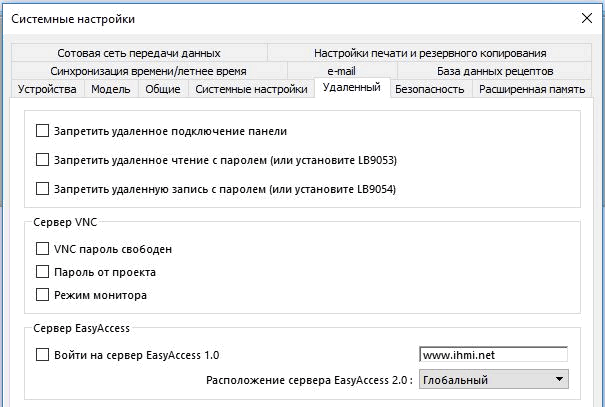Check Запретить удаленную запись с паролем box
This screenshot has height=407, width=605.
coord(42,189)
